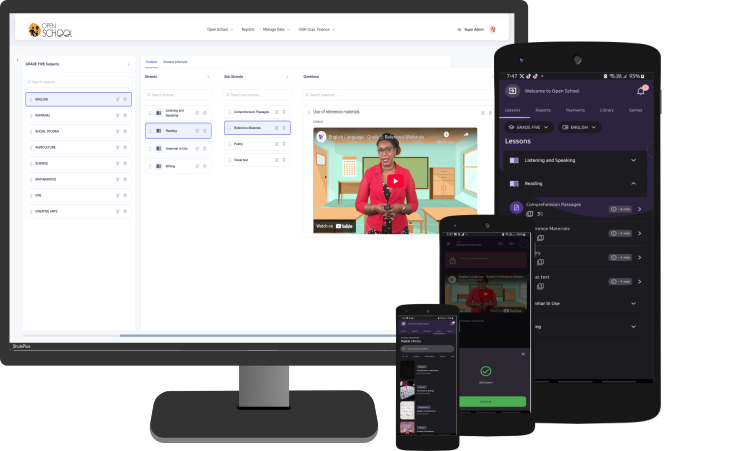The width and height of the screenshot is (745, 451).
Task: Open the GRADE FIVE dropdown on the phone
Action: click(528, 127)
